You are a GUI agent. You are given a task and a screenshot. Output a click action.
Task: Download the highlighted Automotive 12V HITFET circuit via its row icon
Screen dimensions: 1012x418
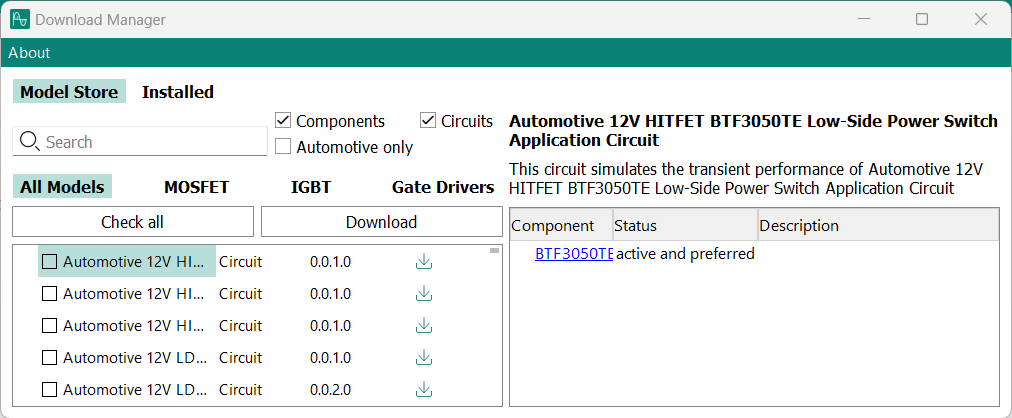tap(424, 262)
